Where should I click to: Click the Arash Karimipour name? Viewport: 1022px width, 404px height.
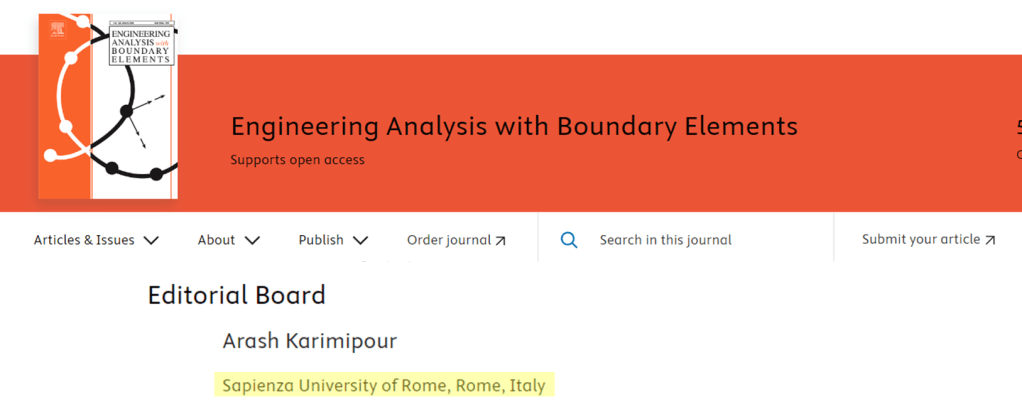310,342
